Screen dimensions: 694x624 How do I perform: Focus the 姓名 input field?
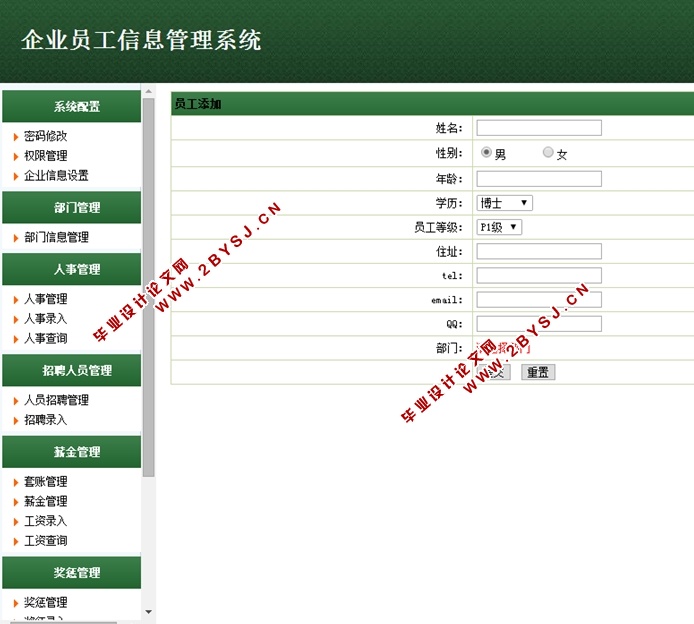(539, 128)
